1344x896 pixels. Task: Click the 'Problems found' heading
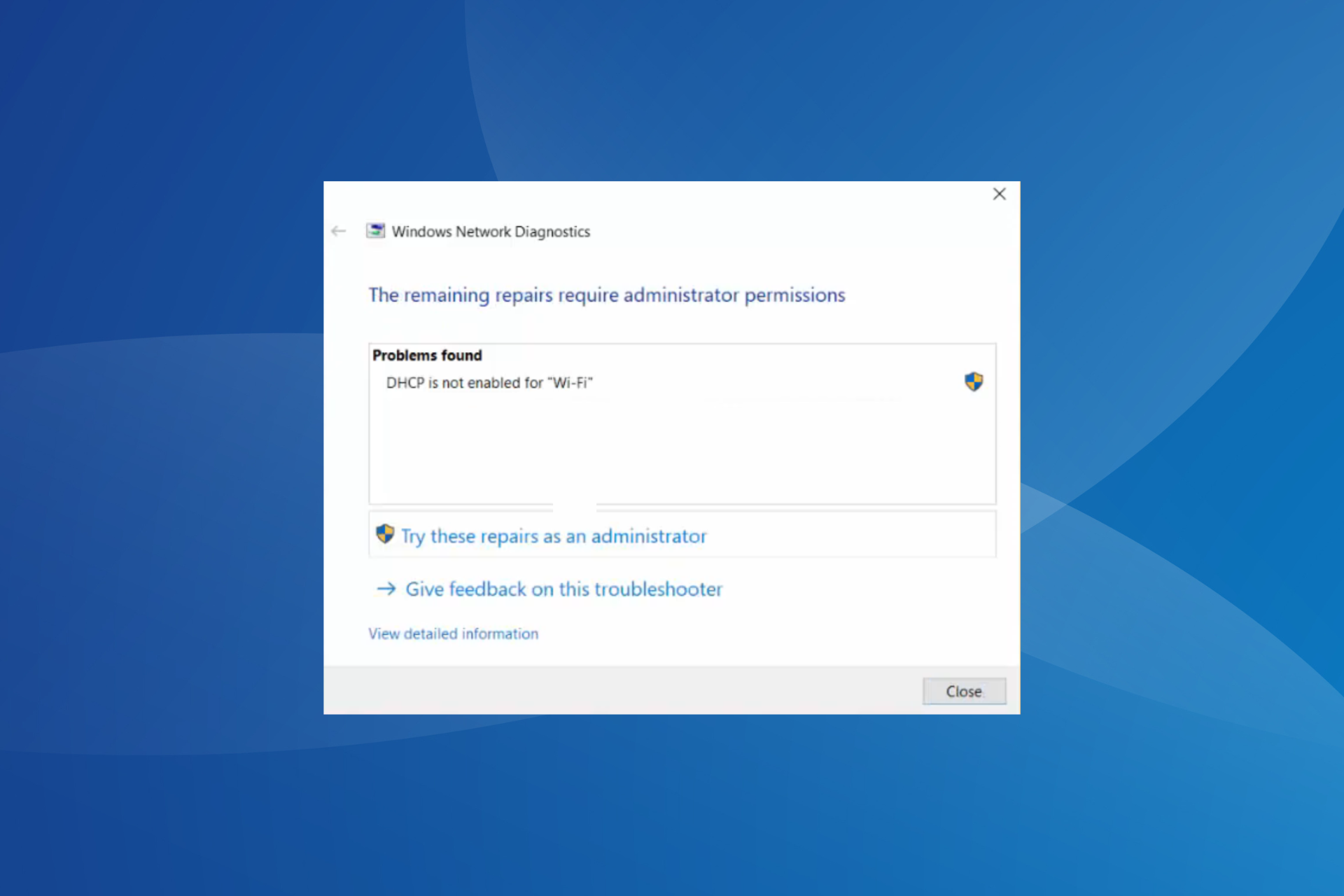[x=427, y=356]
